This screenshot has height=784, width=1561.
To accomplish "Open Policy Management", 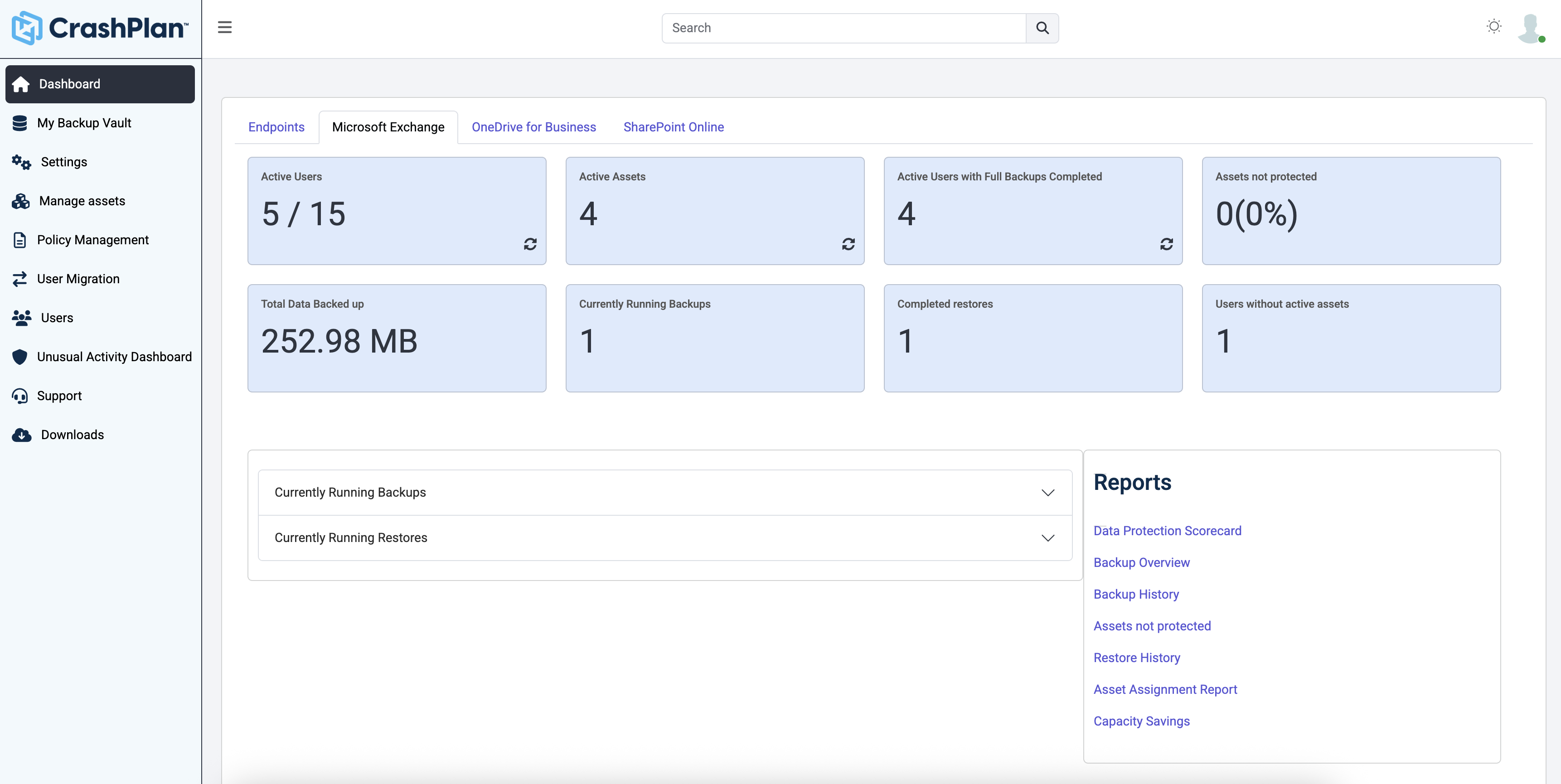I will [92, 239].
